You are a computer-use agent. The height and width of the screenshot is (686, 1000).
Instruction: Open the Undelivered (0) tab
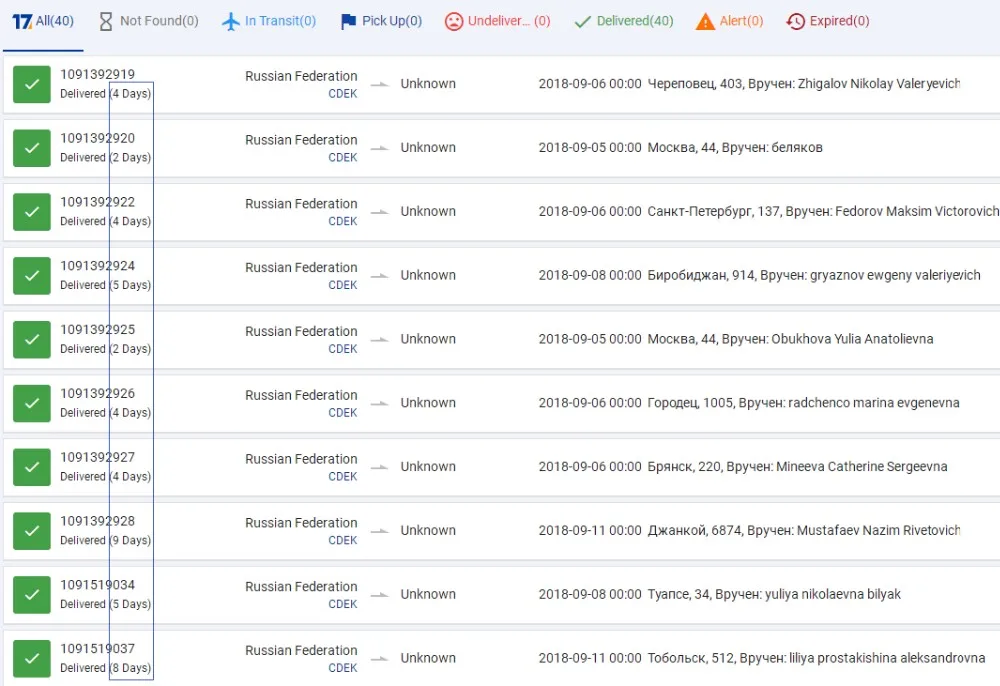[497, 22]
